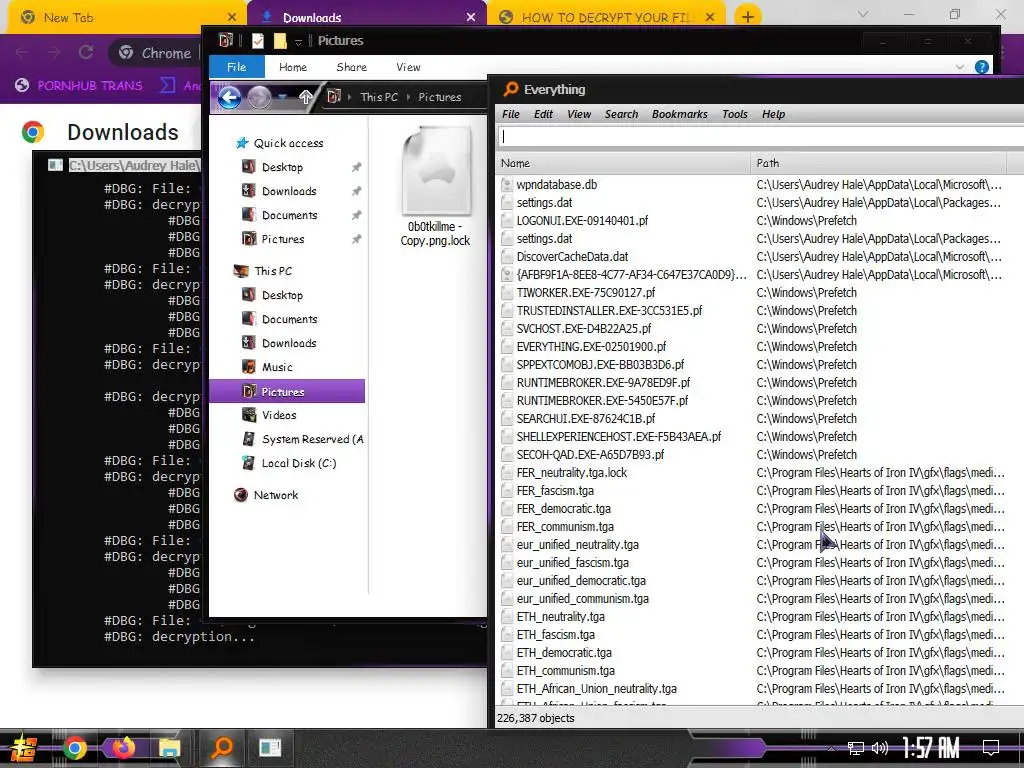1024x768 pixels.
Task: Select EVERYTHING.EXE-02501900.pf result
Action: click(591, 347)
